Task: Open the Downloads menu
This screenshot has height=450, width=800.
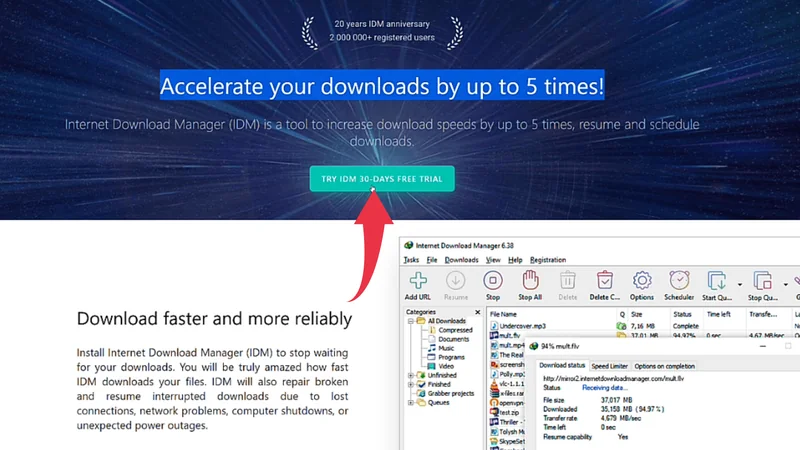Action: [461, 260]
